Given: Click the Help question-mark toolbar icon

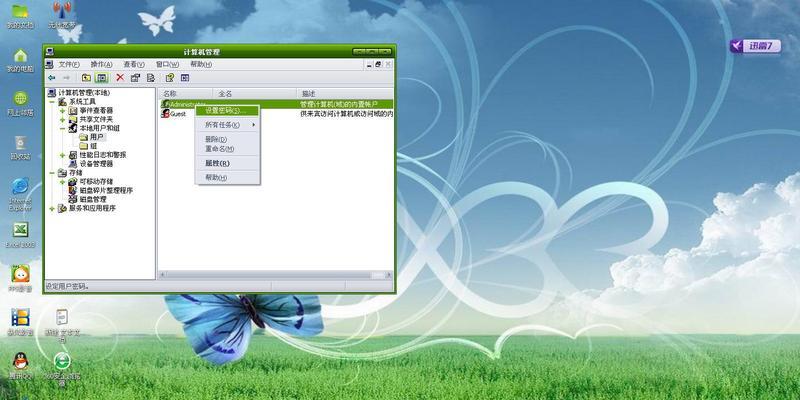Looking at the screenshot, I should pos(170,78).
